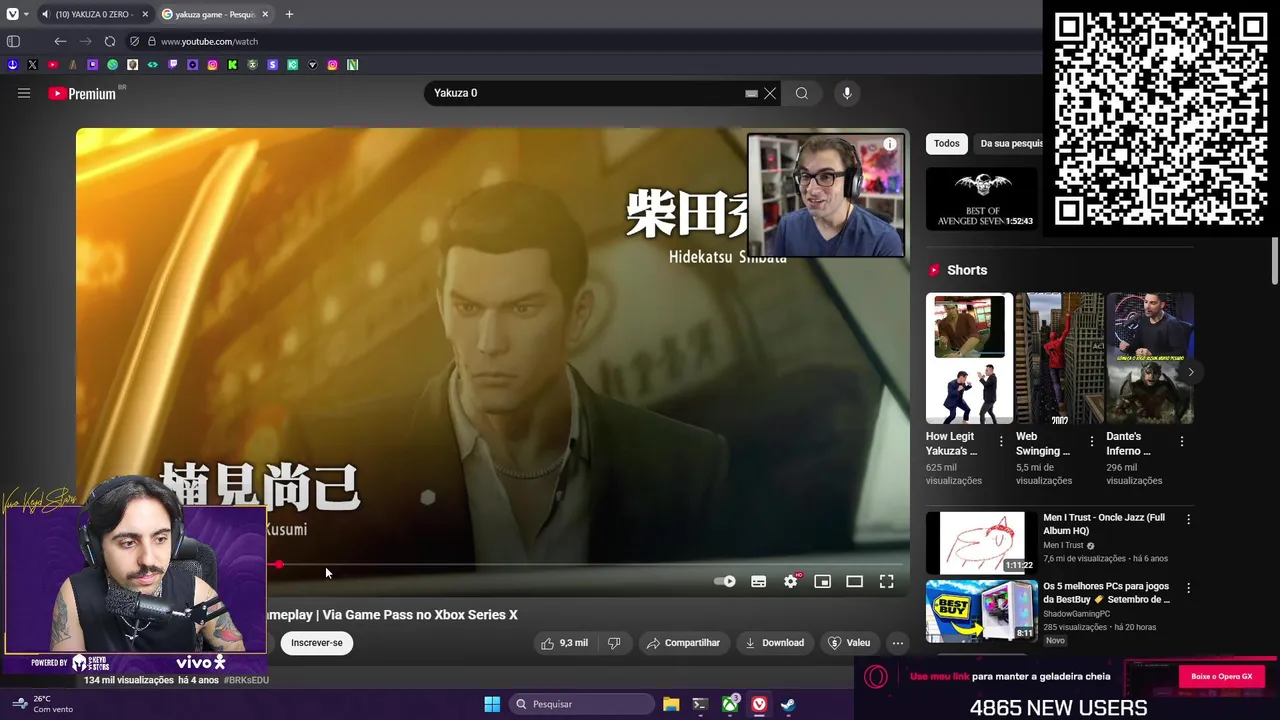Click the Download button
1280x720 pixels.
pyautogui.click(x=774, y=643)
